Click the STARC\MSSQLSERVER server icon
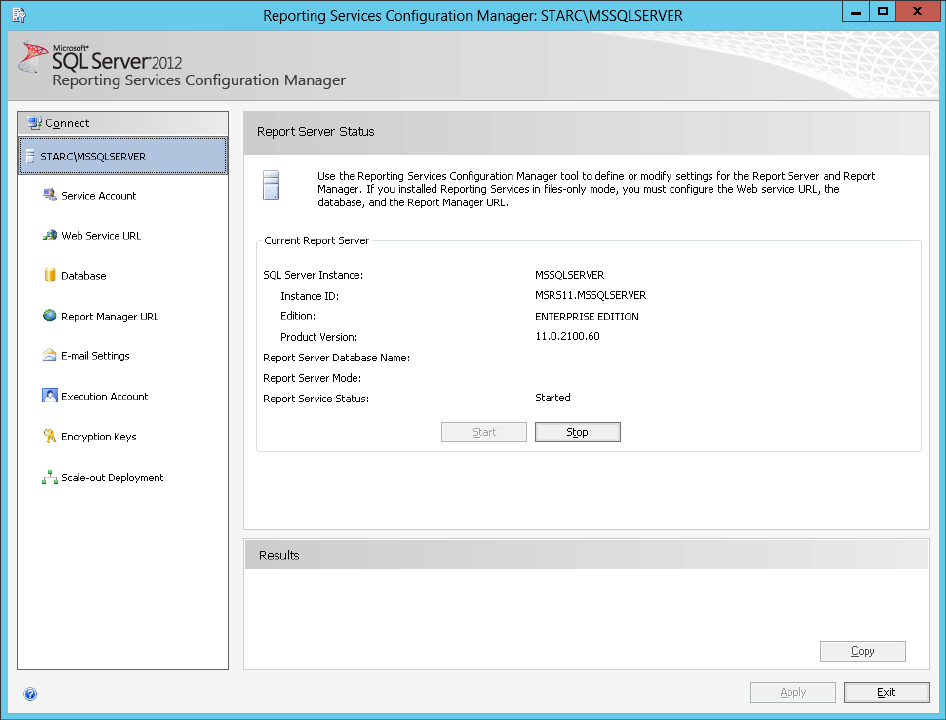946x720 pixels. tap(30, 156)
